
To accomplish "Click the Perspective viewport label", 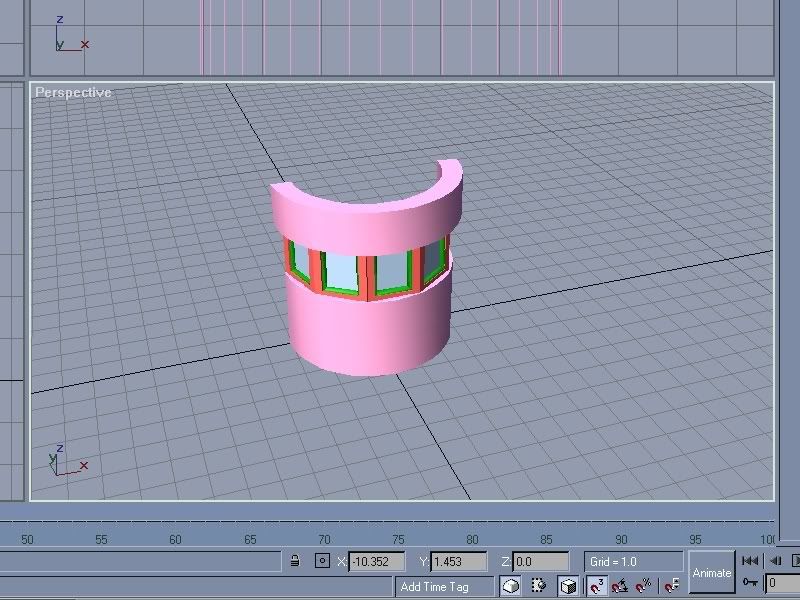I will tap(73, 92).
